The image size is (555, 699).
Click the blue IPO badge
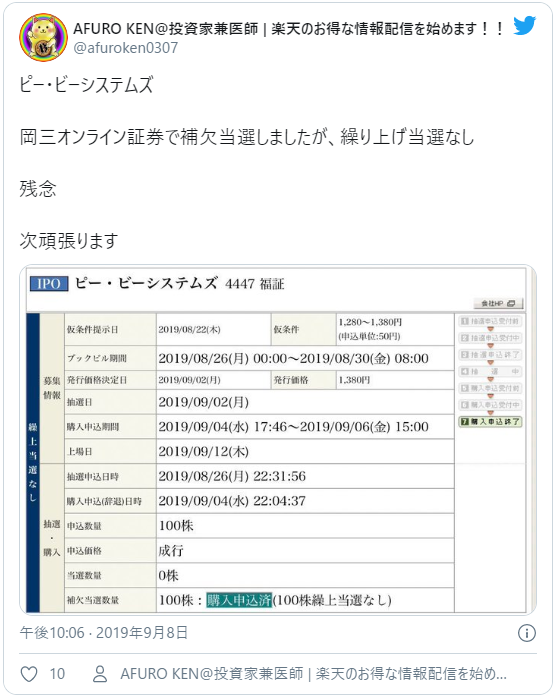tap(49, 284)
